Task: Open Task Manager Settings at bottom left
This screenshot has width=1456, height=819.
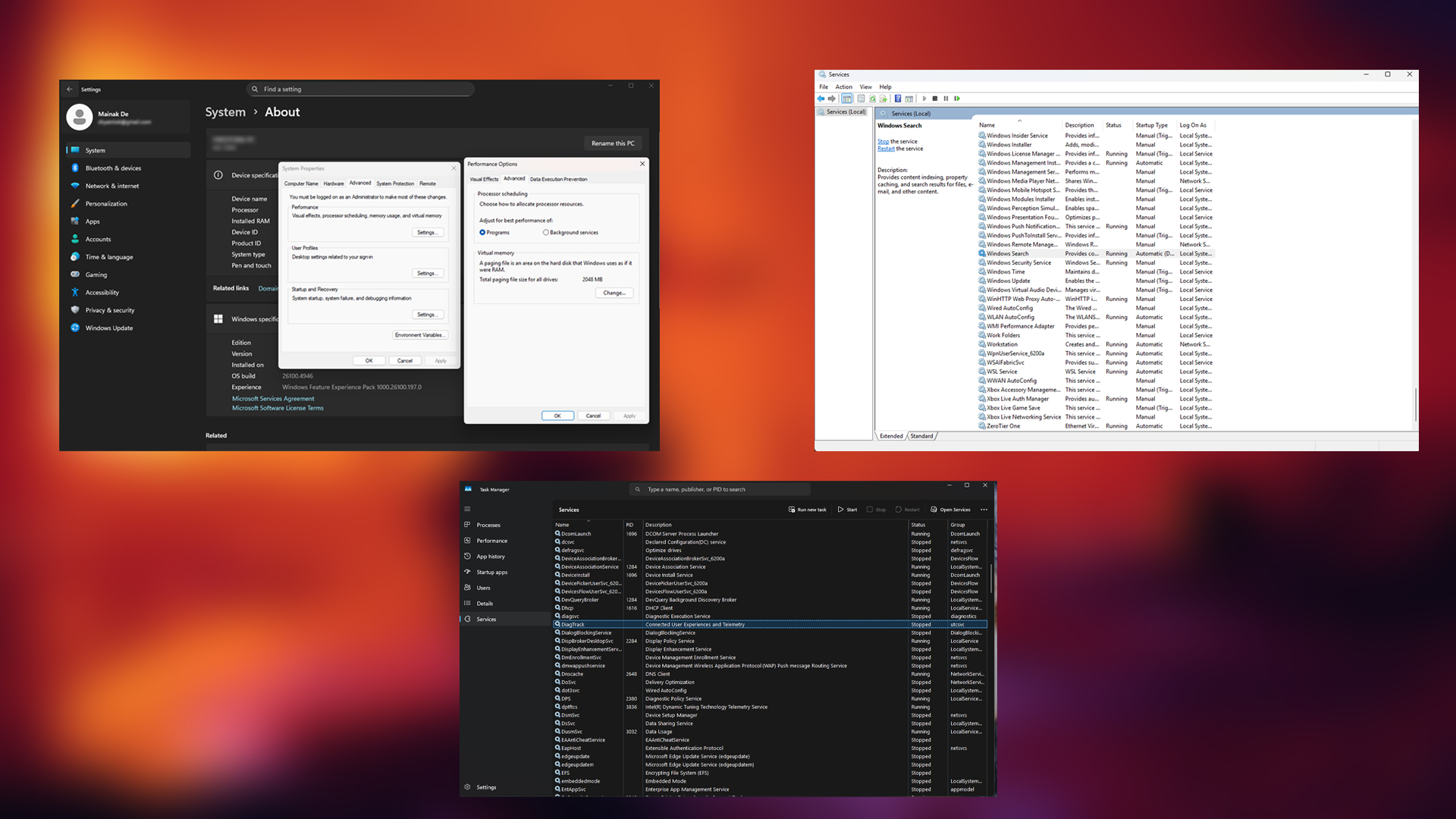Action: 505,787
